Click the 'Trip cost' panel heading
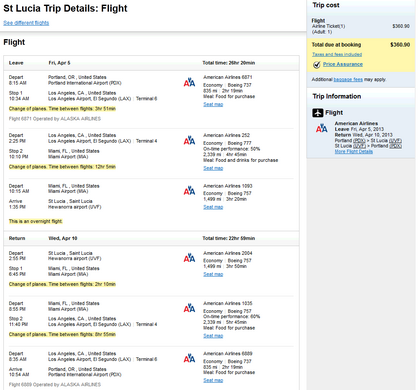This screenshot has width=419, height=390. coord(326,5)
